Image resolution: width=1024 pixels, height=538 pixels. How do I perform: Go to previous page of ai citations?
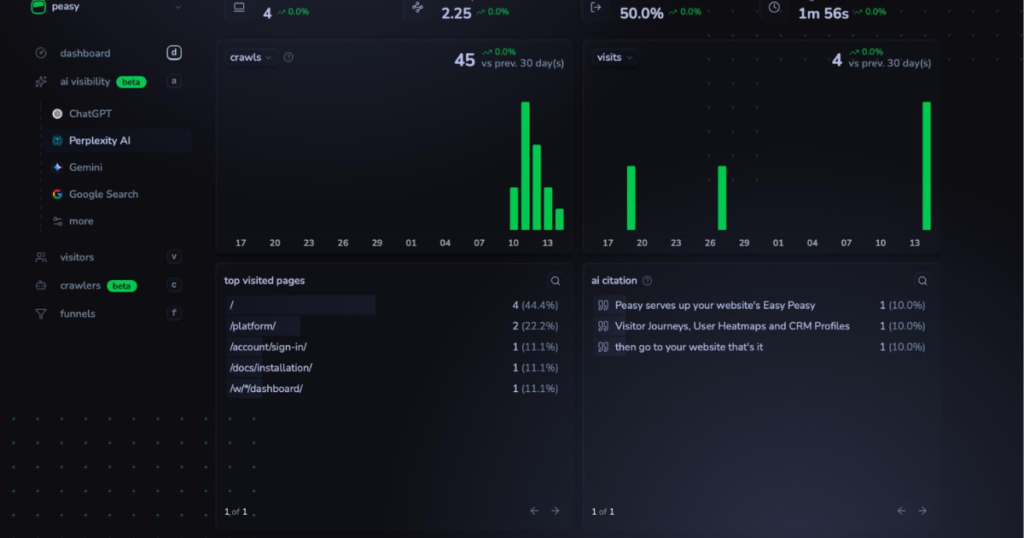point(901,511)
